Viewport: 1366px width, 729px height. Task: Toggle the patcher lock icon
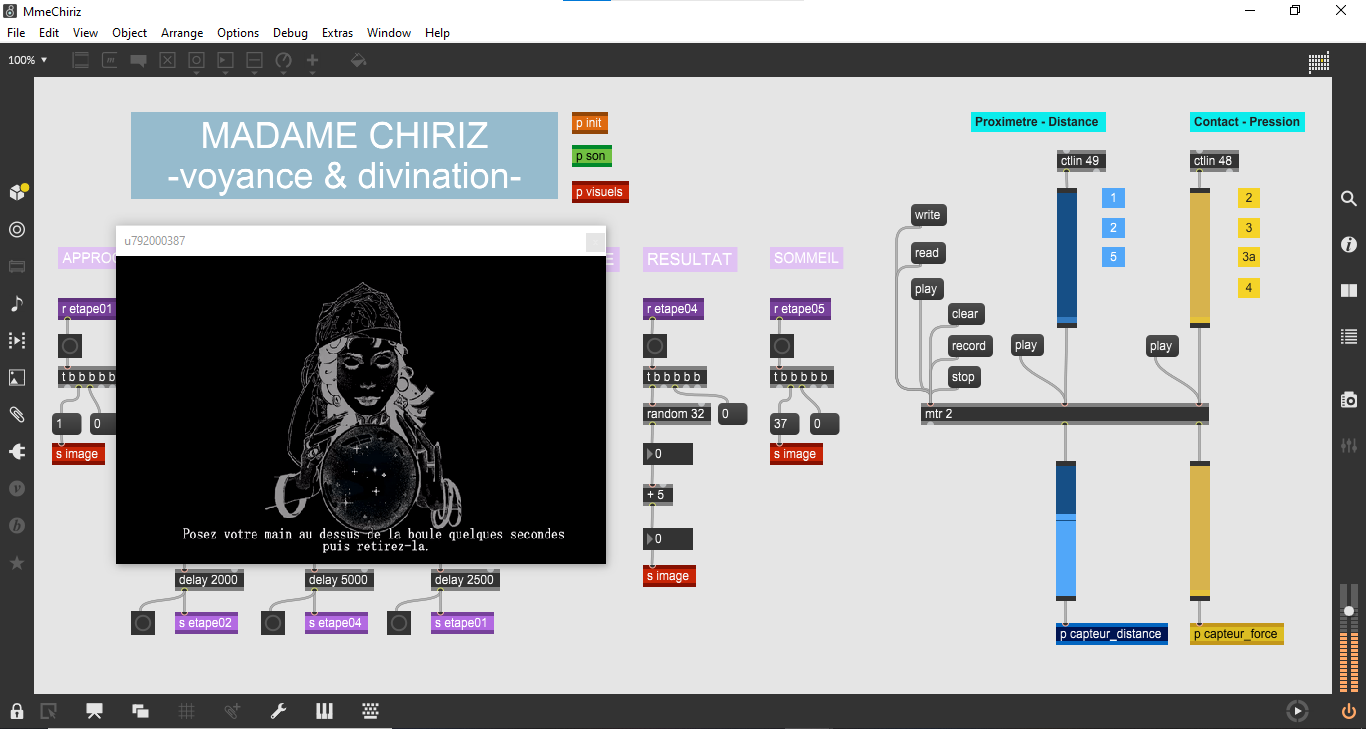point(17,711)
